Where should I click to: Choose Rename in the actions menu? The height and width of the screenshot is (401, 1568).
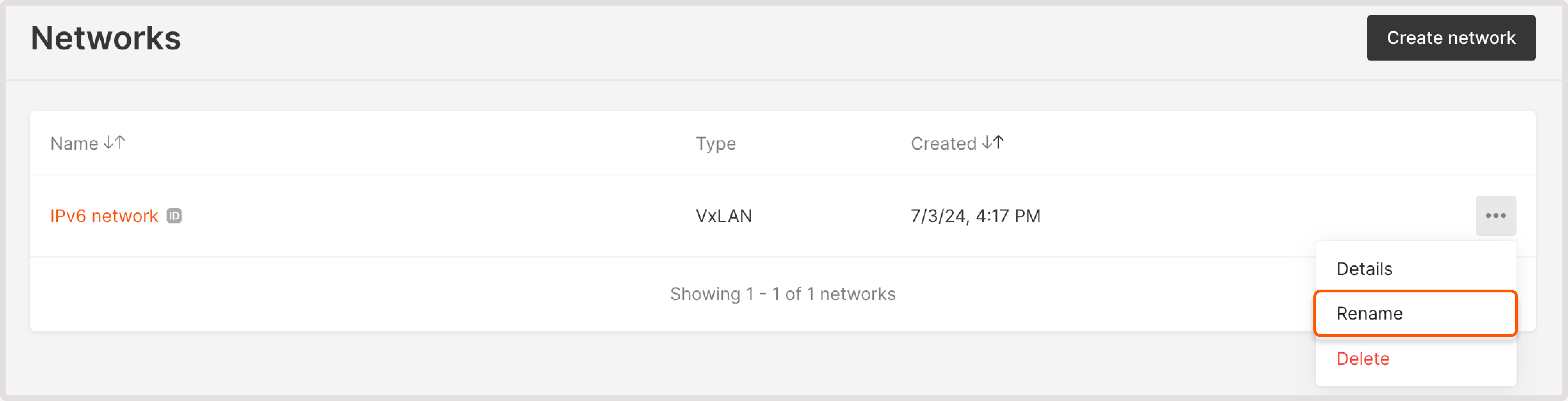click(1369, 313)
